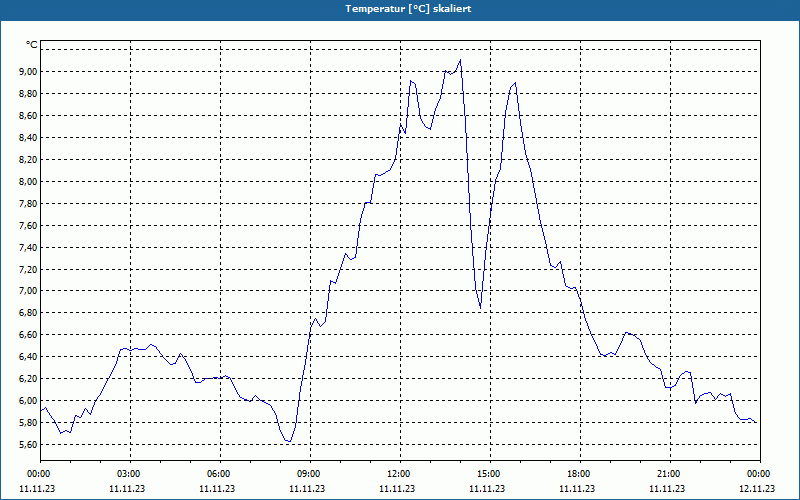Select the 8,80 y-axis value
Screen dimensions: 800x500
click(x=28, y=94)
